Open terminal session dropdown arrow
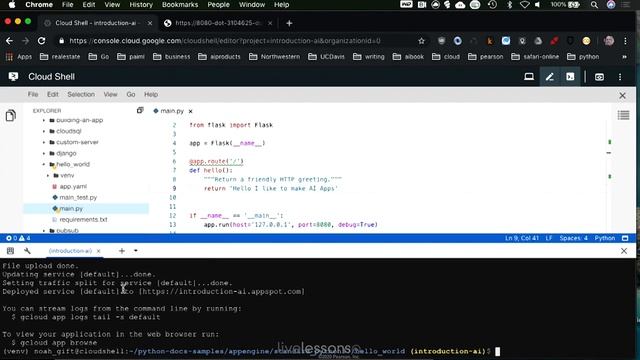Image resolution: width=640 pixels, height=360 pixels. pos(136,251)
